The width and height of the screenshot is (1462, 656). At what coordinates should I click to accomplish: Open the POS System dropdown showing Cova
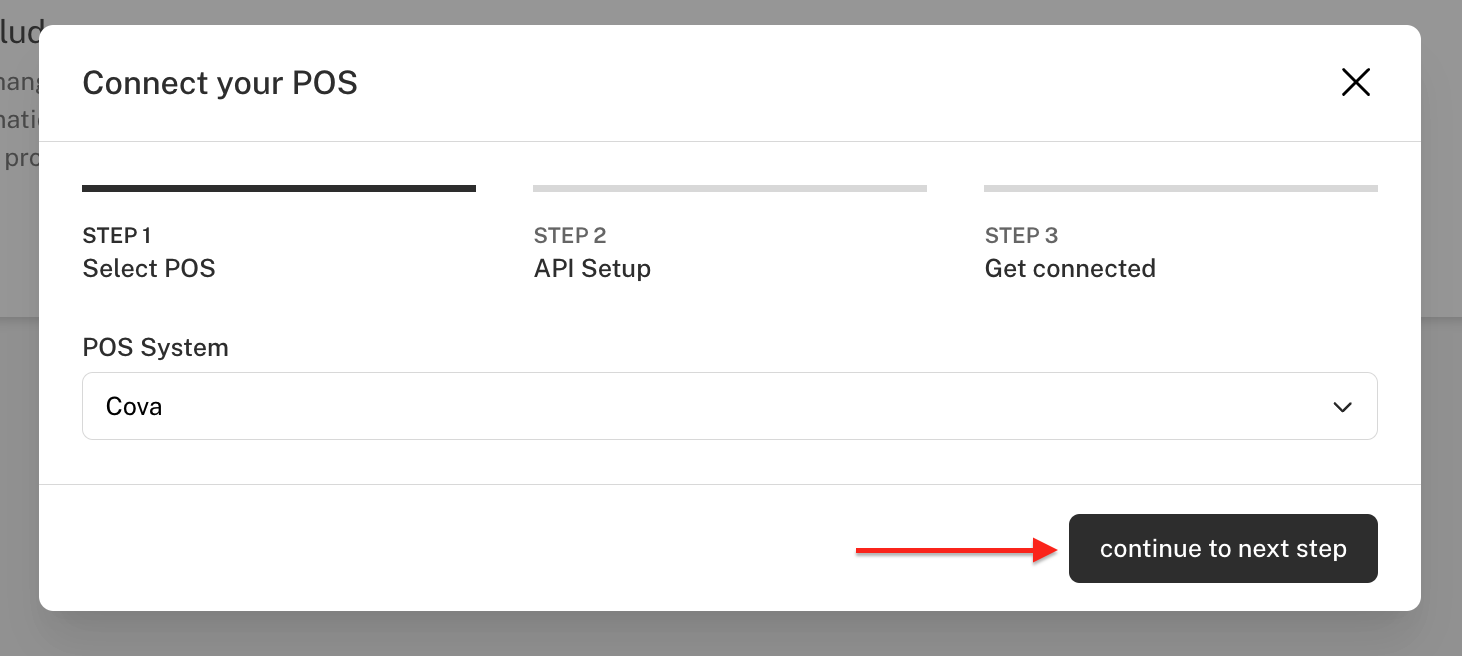[x=729, y=406]
